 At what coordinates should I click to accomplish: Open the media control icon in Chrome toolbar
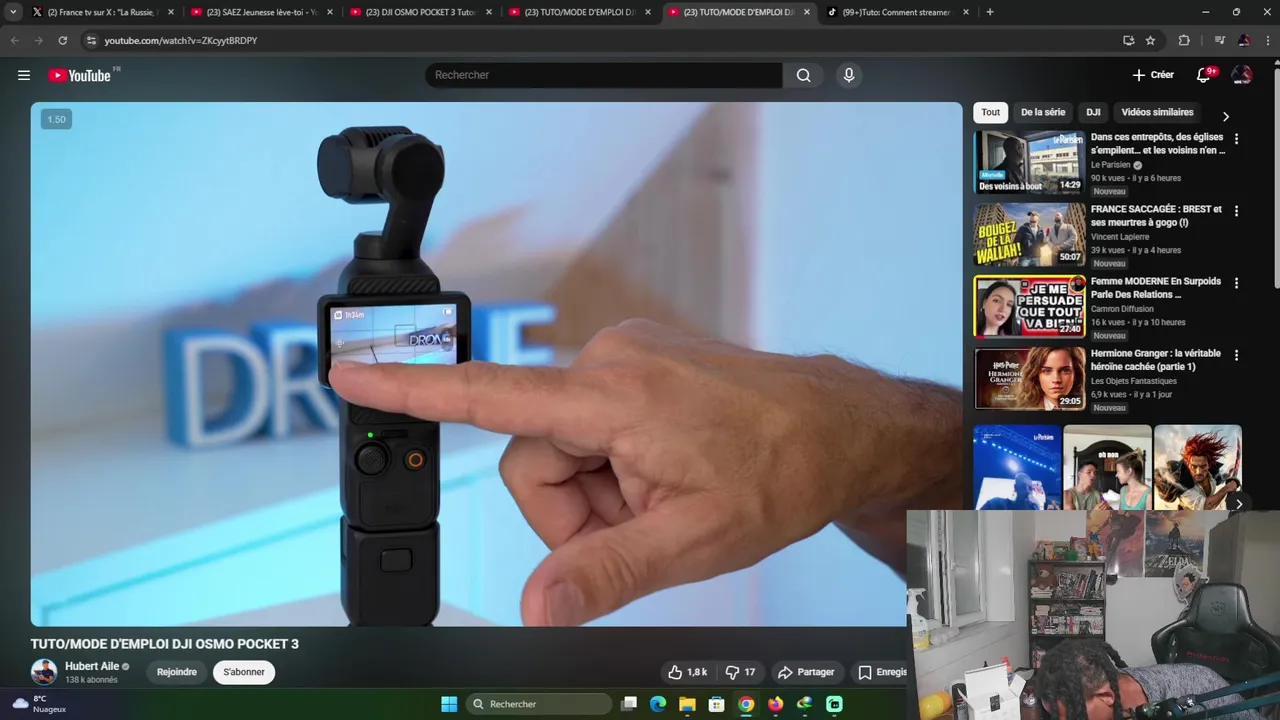pyautogui.click(x=1219, y=40)
